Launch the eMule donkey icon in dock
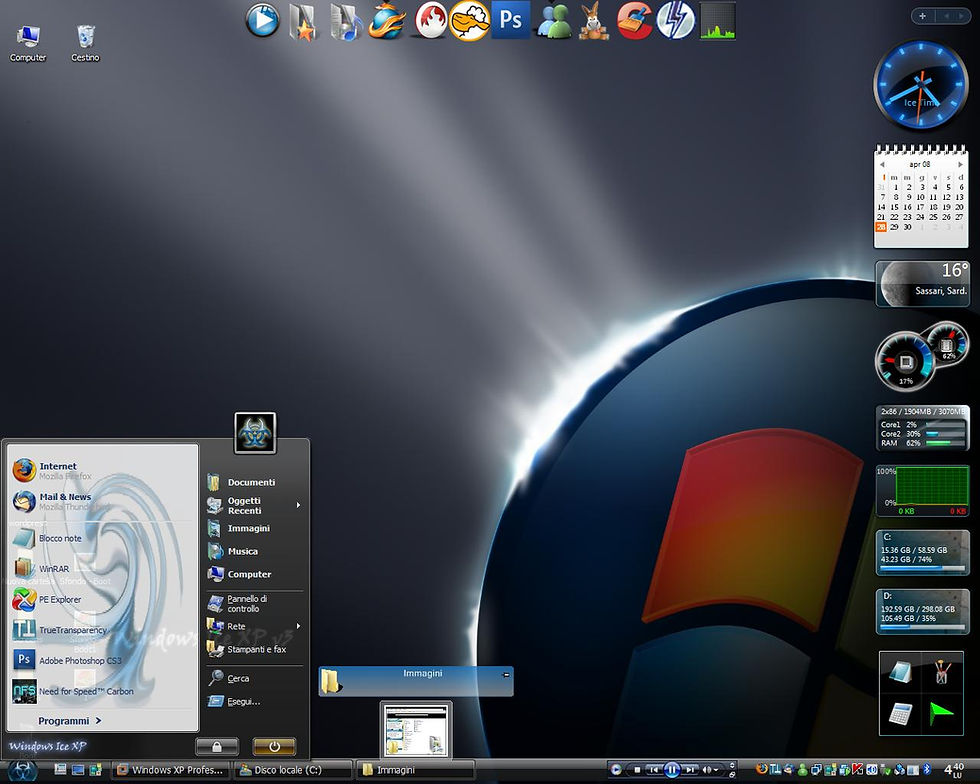 point(595,20)
